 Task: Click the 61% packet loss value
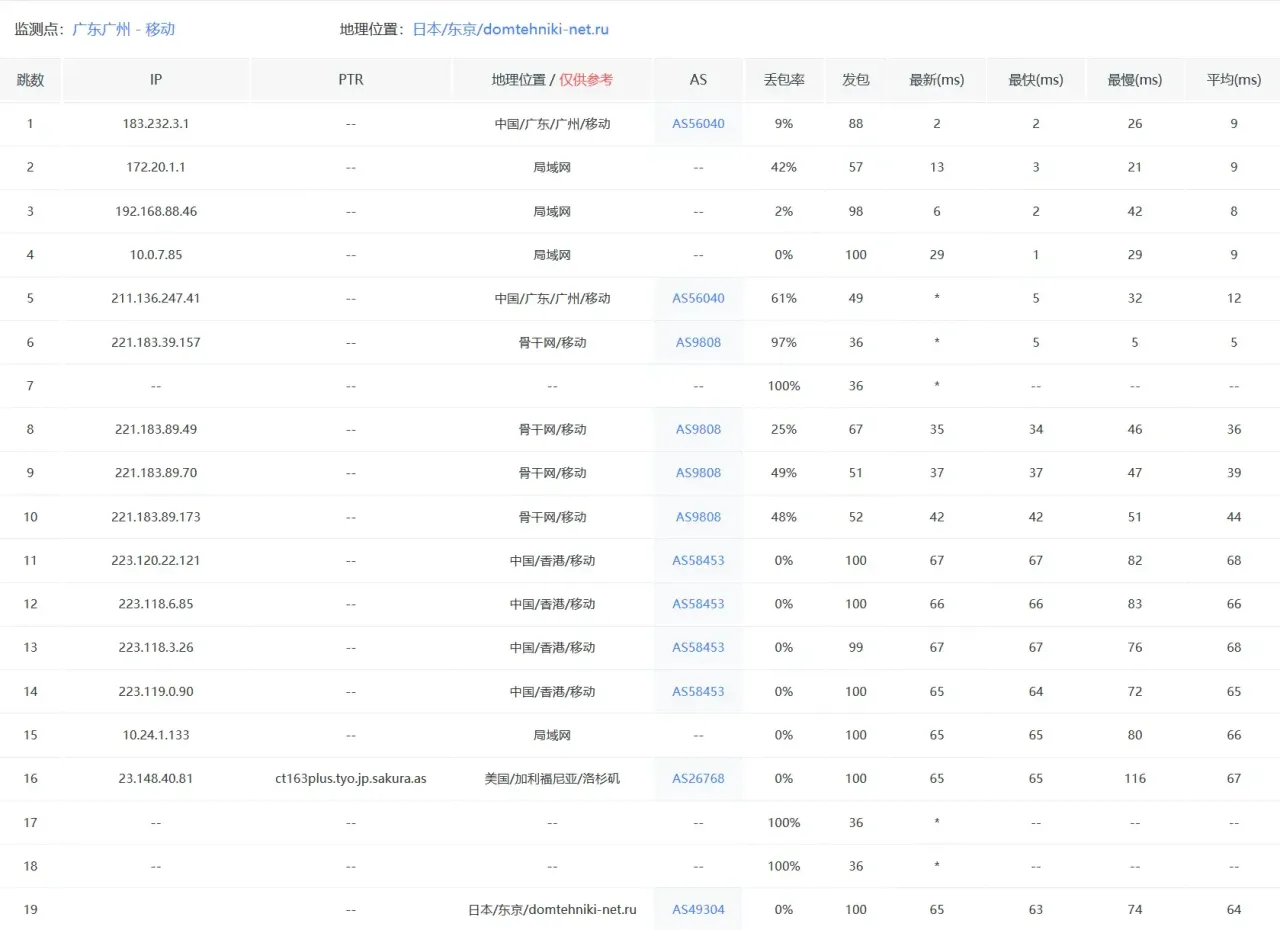point(784,298)
